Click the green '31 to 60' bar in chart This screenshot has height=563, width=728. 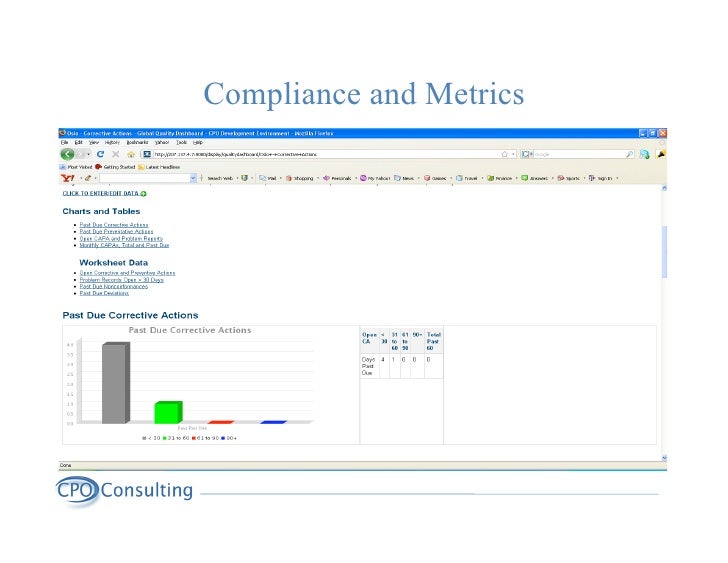(168, 413)
